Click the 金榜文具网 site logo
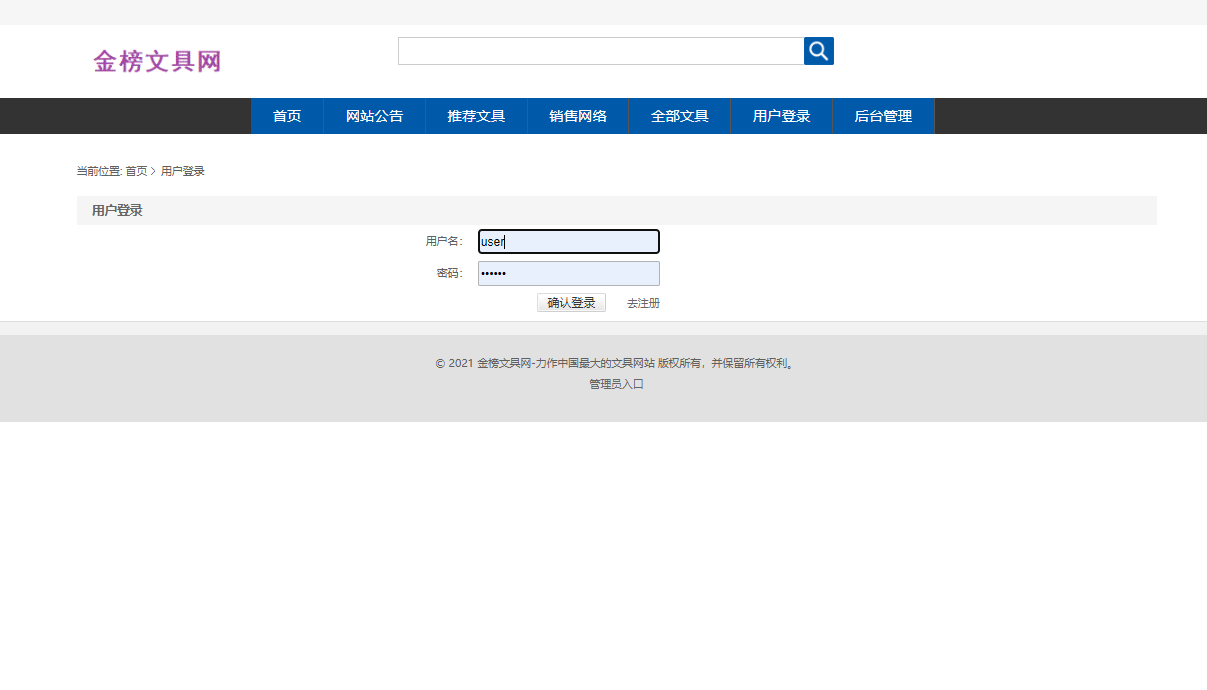 pyautogui.click(x=156, y=61)
